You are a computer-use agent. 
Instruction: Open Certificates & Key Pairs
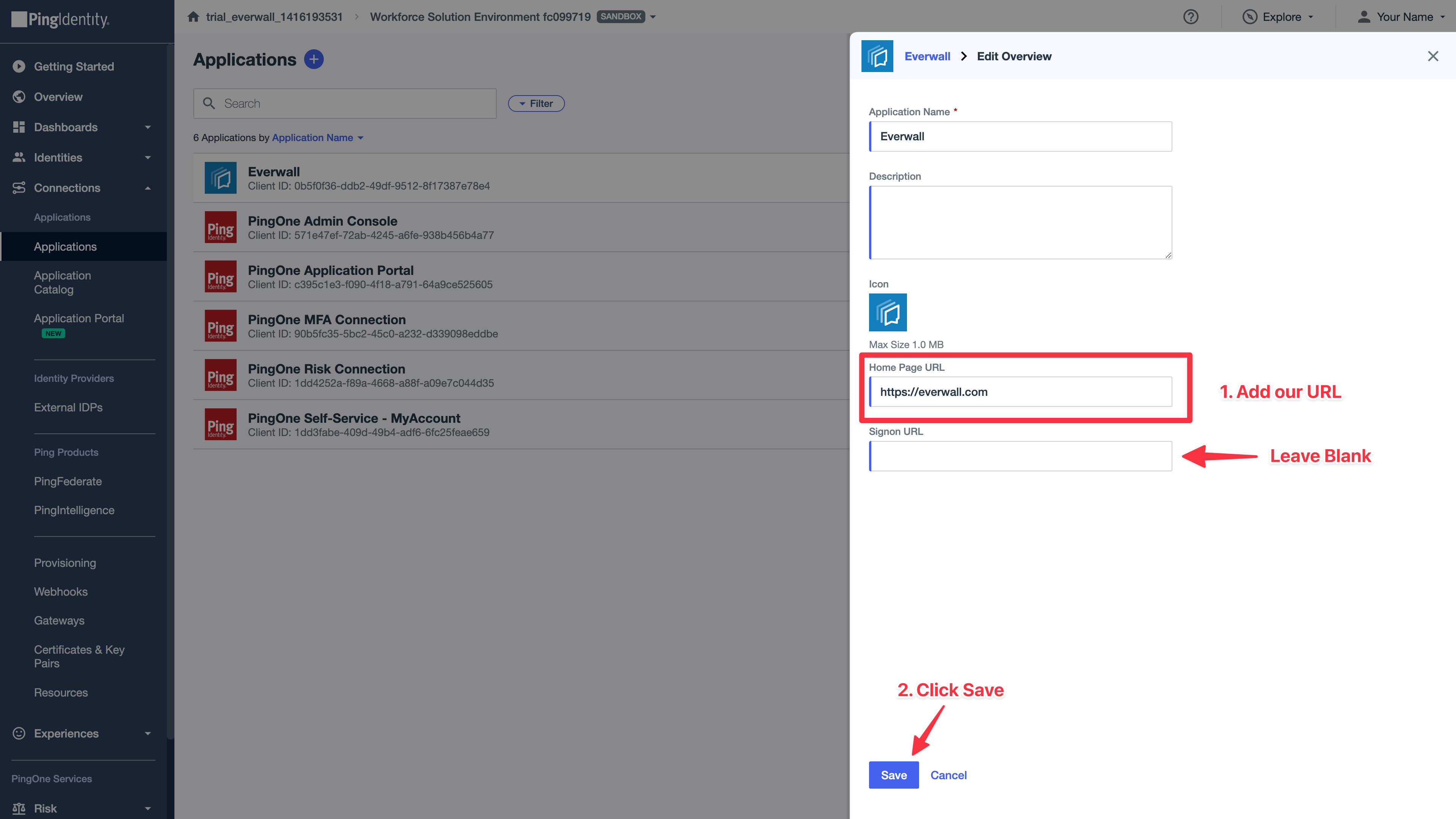tap(79, 656)
